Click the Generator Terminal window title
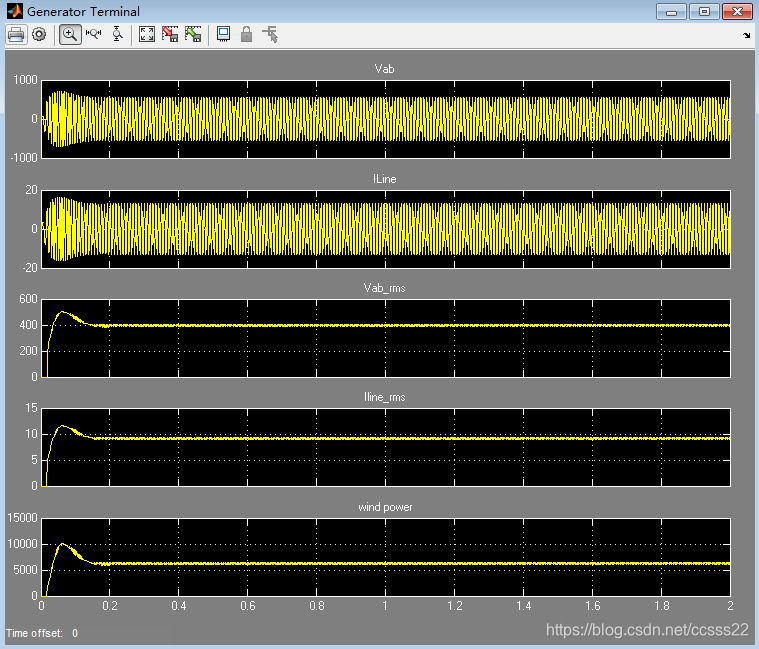759x649 pixels. pos(83,12)
